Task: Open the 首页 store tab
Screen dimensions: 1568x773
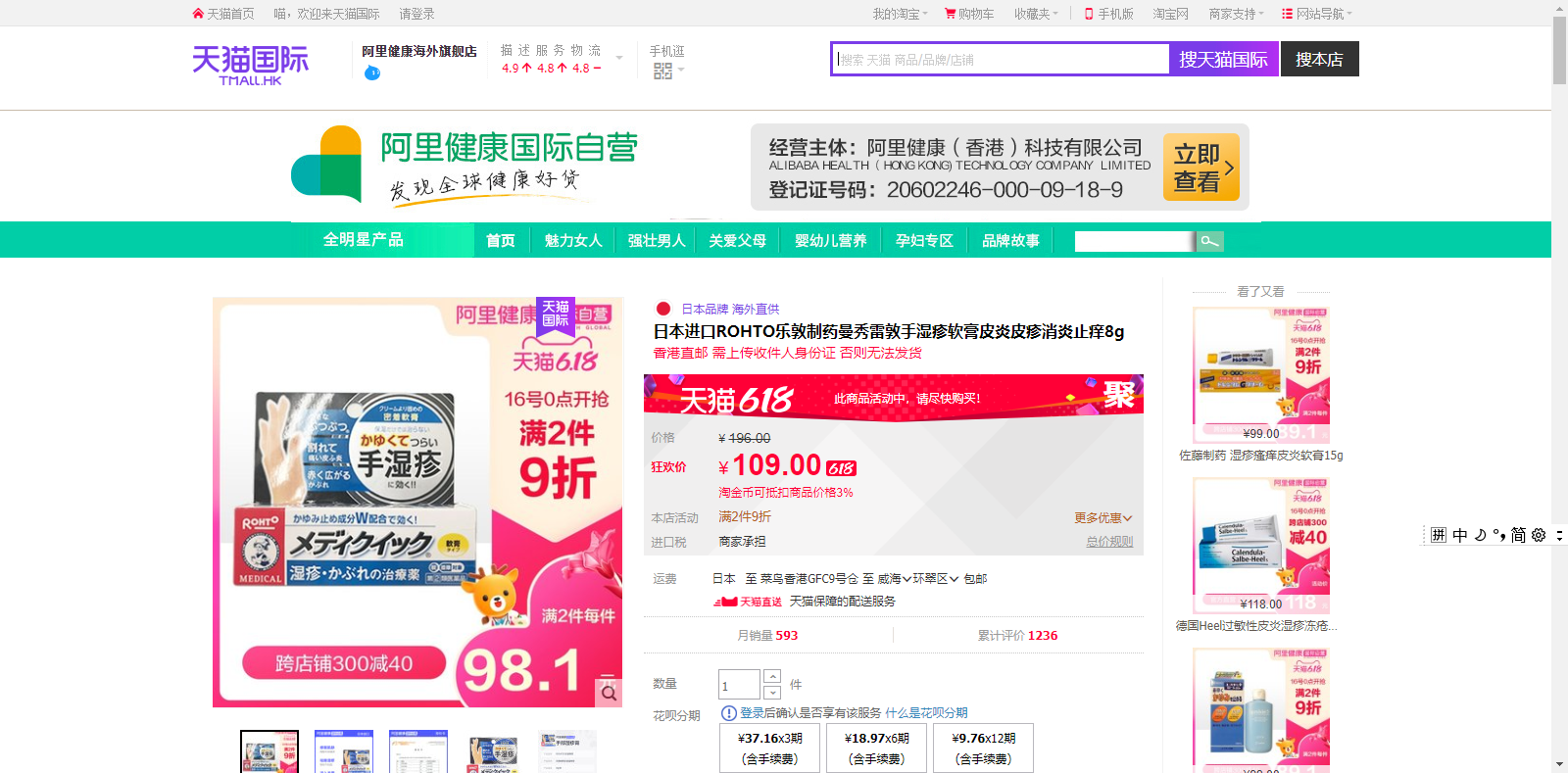Action: 501,240
